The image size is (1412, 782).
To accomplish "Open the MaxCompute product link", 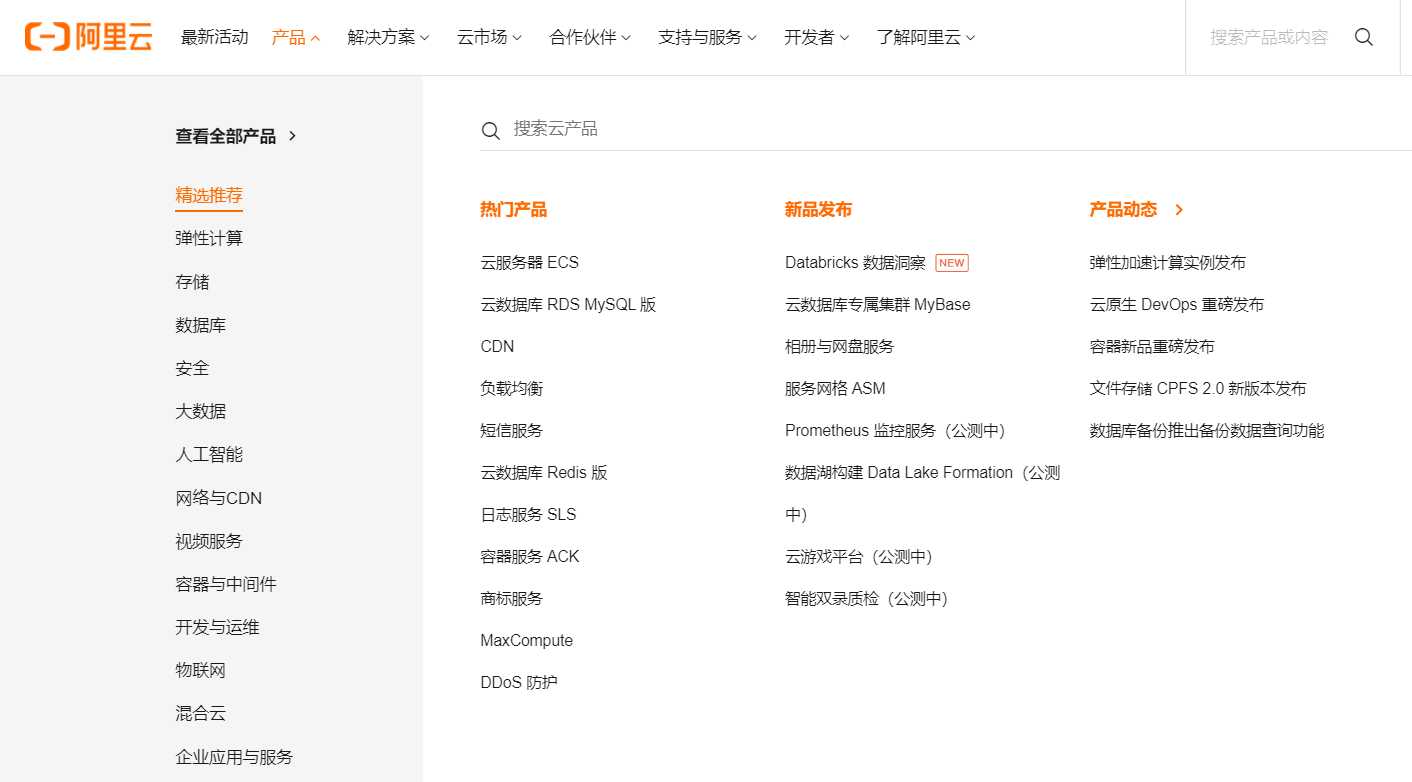I will pos(527,641).
